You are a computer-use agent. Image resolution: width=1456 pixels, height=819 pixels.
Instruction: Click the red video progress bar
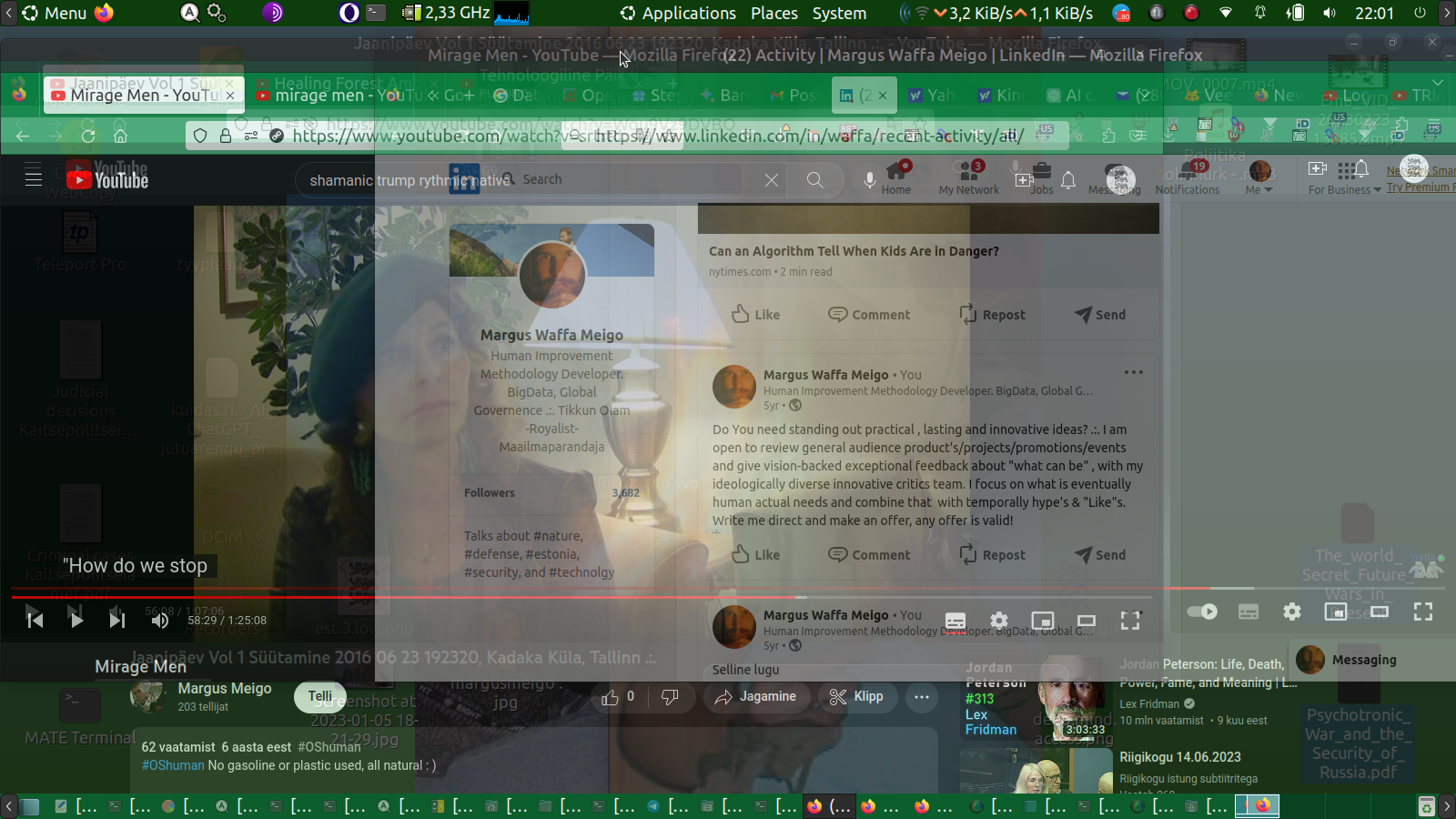coord(364,597)
